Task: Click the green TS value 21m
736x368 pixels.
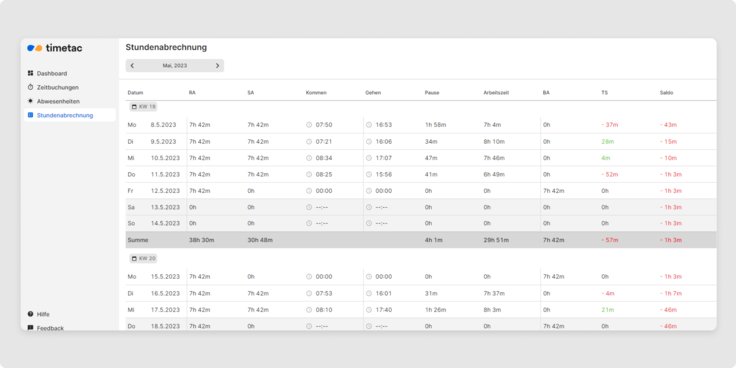Action: point(608,310)
